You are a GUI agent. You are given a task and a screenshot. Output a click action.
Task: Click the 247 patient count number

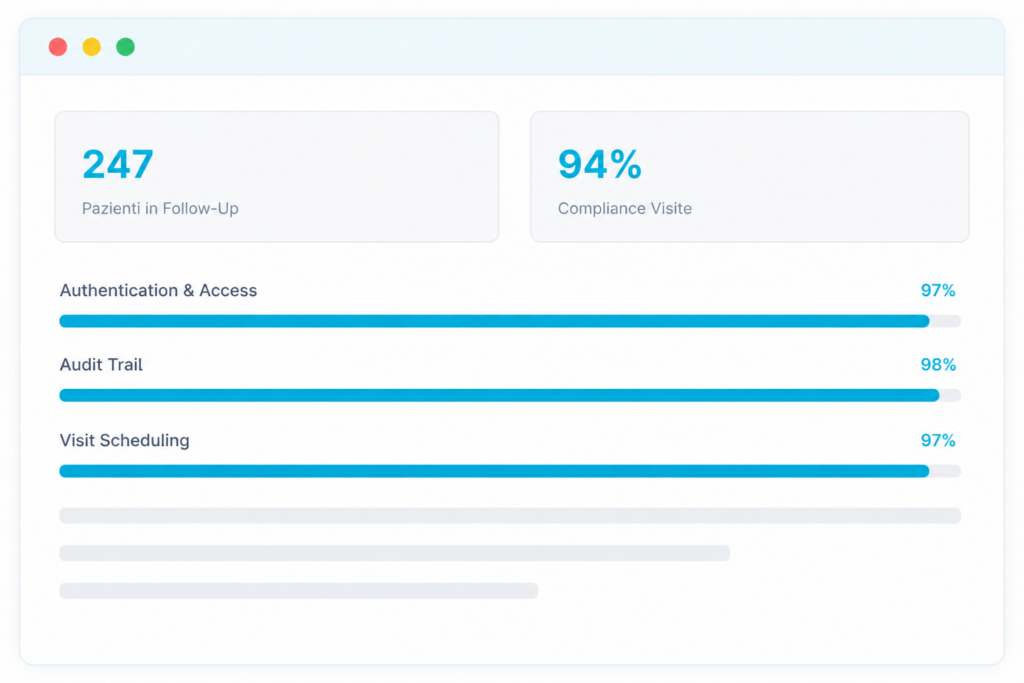pyautogui.click(x=118, y=164)
